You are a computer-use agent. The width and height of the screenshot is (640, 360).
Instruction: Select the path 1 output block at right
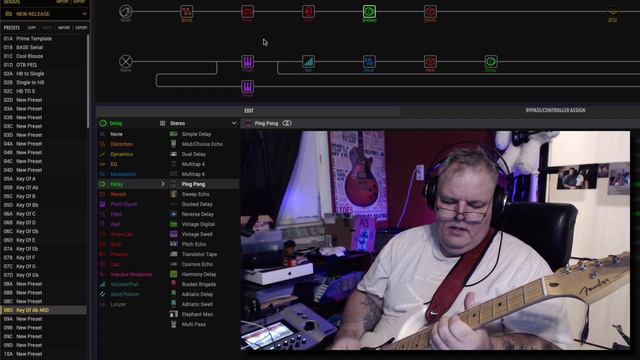613,12
